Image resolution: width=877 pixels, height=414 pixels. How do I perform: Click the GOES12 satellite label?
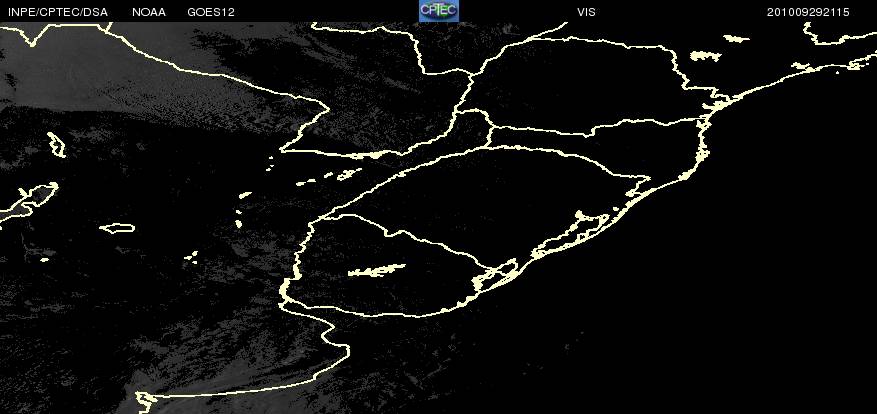coord(211,12)
